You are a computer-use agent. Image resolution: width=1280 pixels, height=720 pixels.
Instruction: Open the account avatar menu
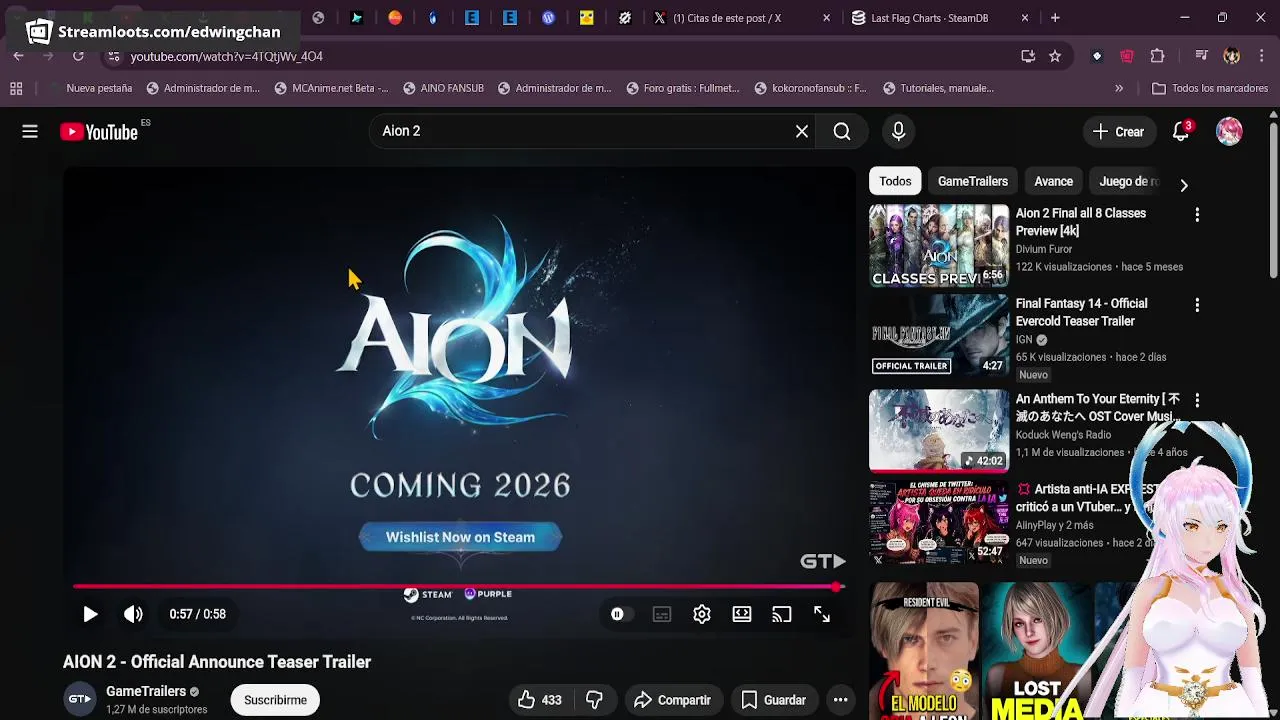point(1229,131)
